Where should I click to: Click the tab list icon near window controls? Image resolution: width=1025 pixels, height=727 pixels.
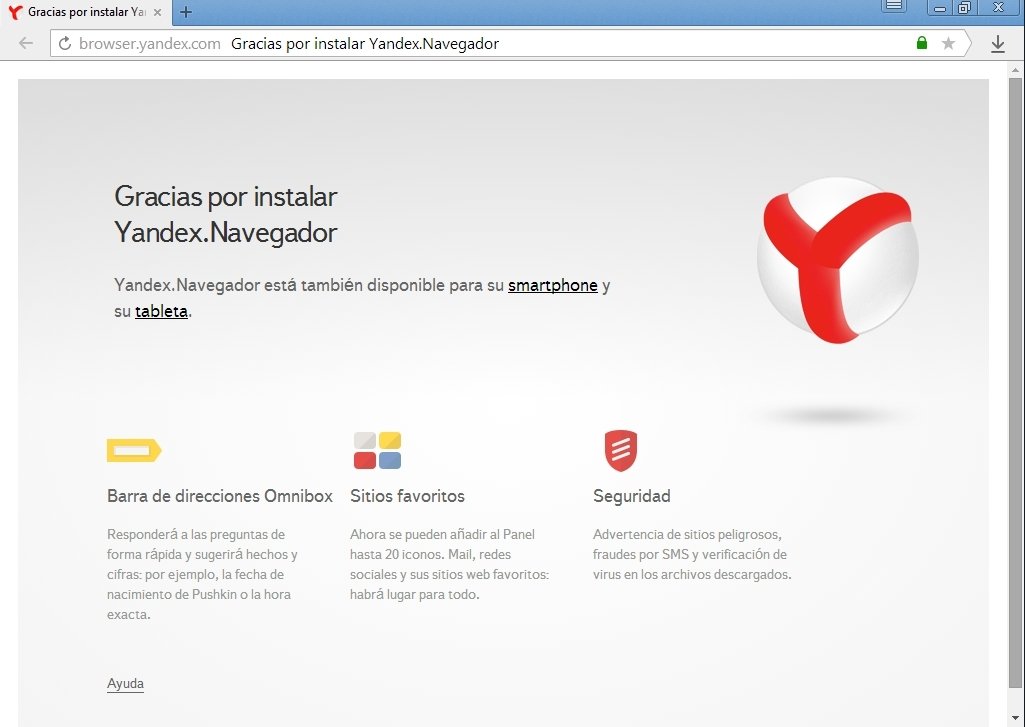click(x=893, y=7)
